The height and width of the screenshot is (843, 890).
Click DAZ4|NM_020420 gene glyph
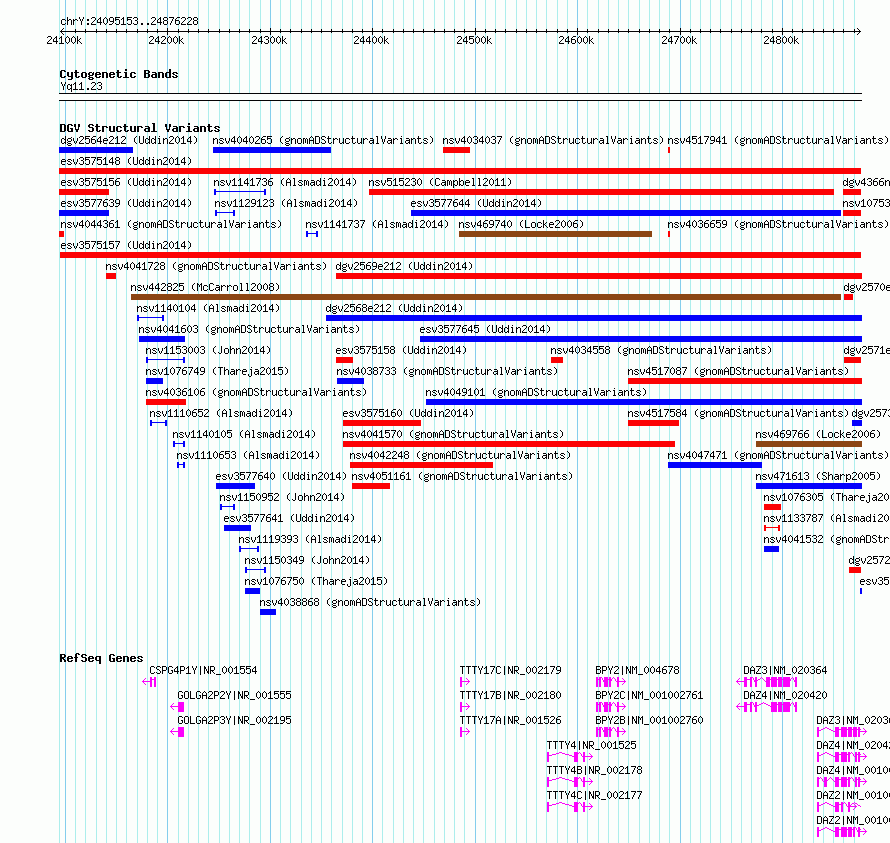[767, 707]
